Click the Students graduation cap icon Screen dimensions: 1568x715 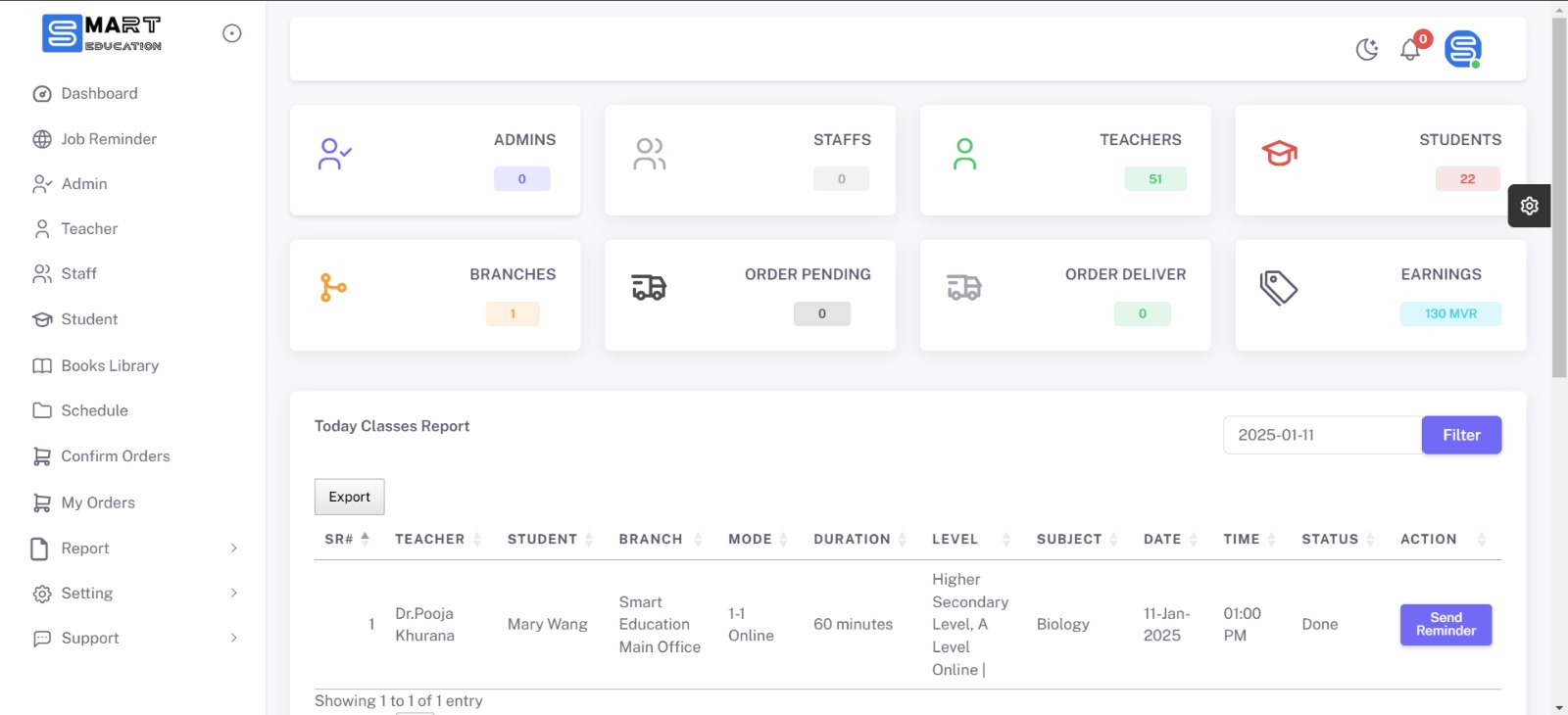1279,154
